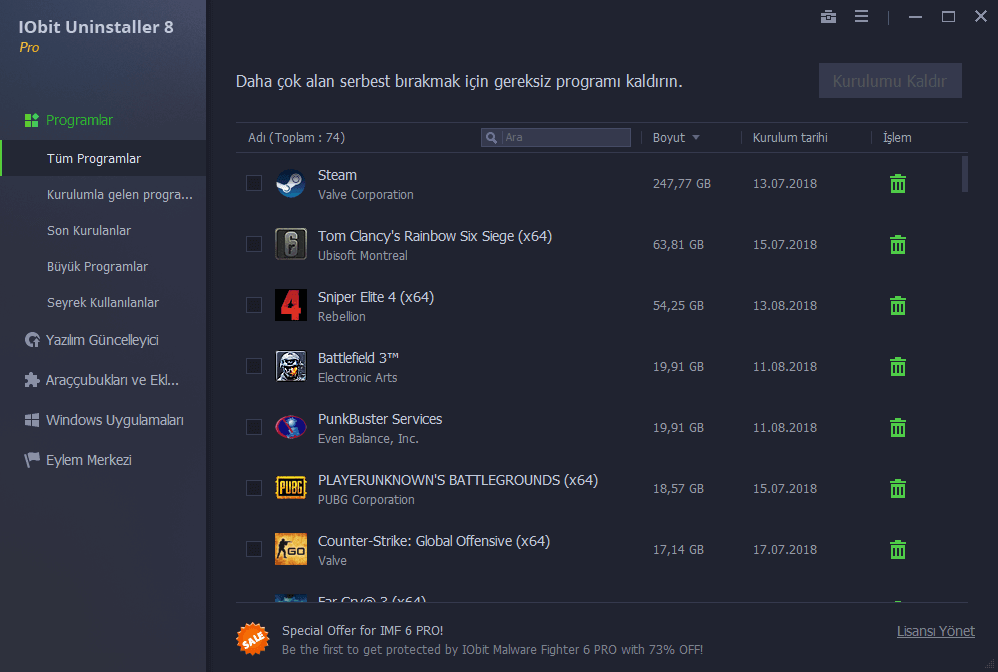Screen dimensions: 998x672
Task: Open the Lisansı Yönet link
Action: coord(936,631)
